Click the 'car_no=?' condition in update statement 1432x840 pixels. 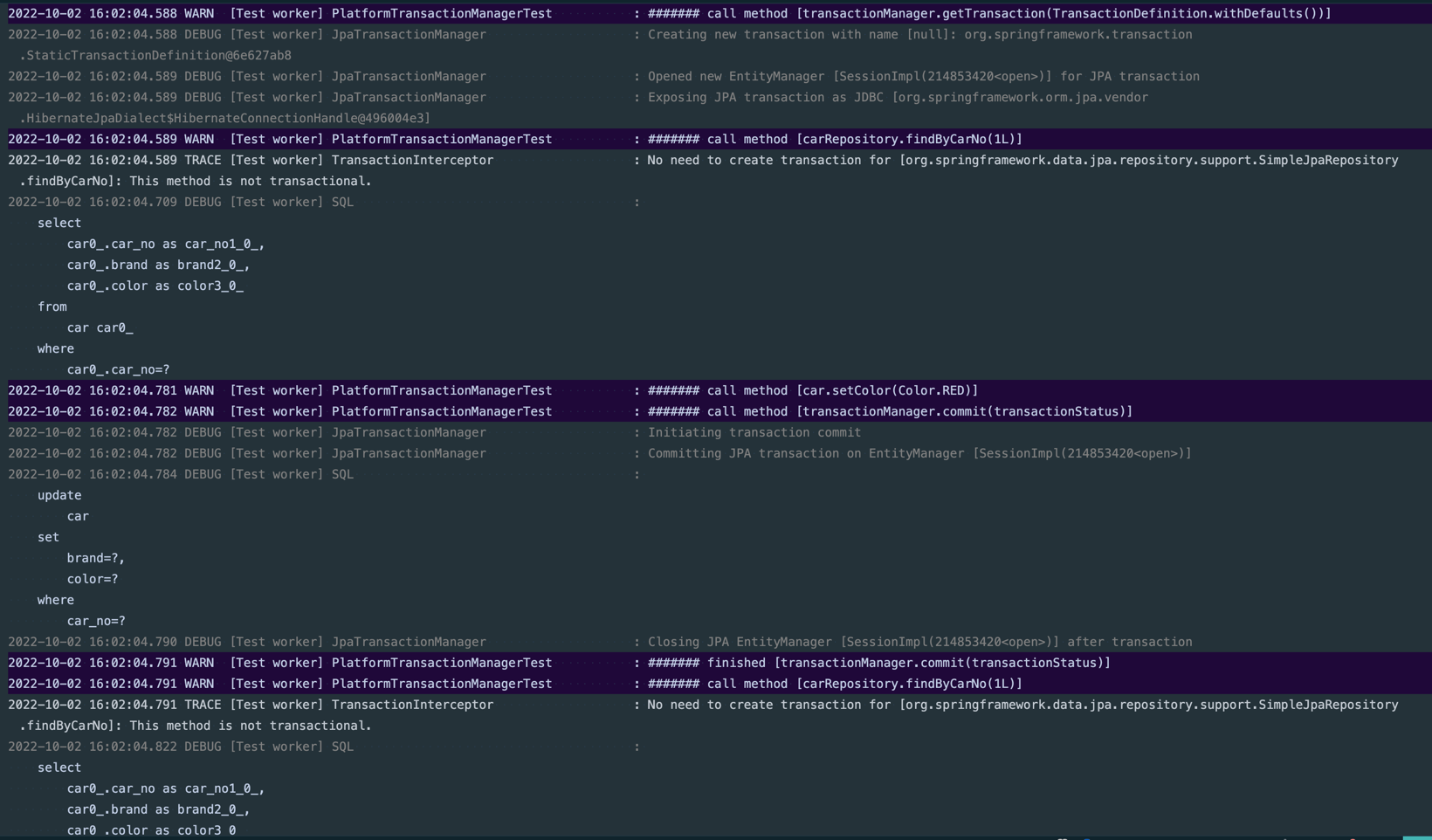[96, 622]
